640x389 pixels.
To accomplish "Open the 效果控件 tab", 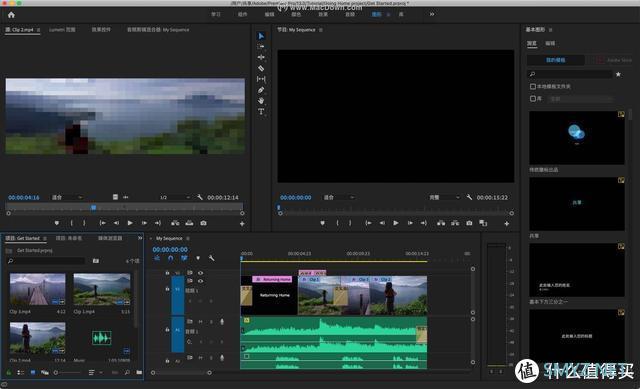I will 101,30.
